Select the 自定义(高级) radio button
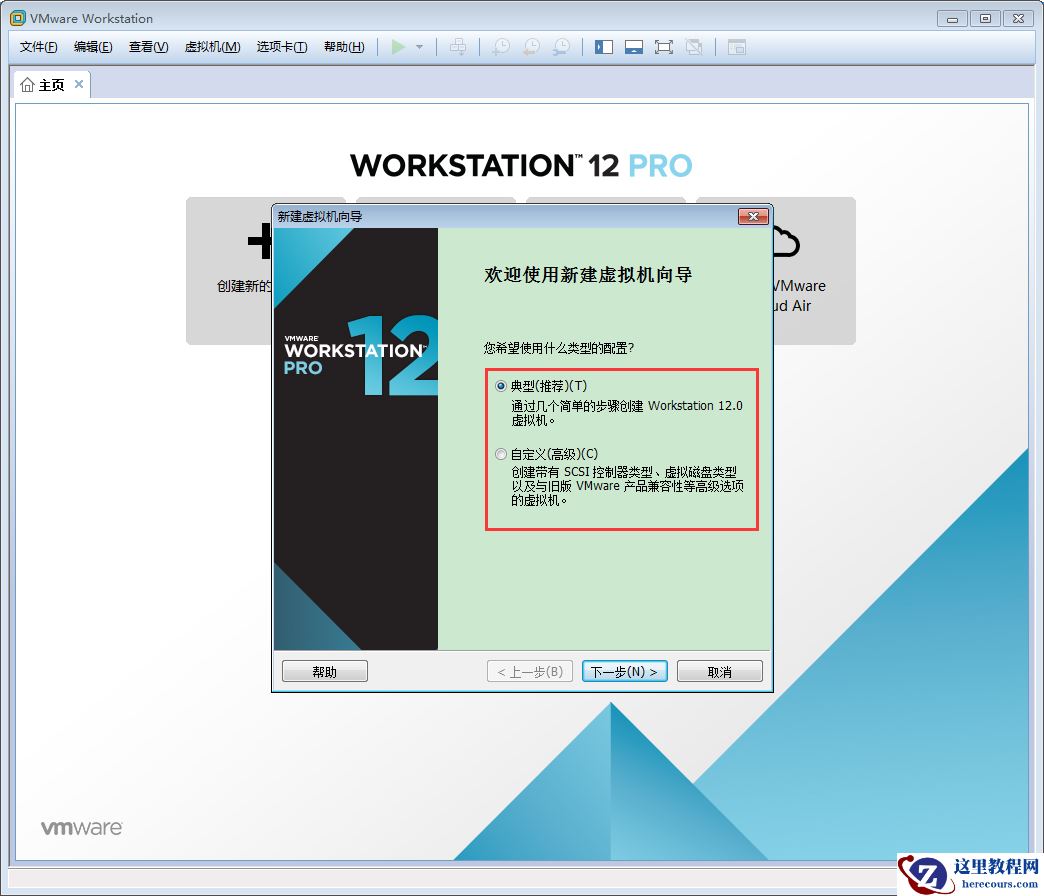The image size is (1044, 896). tap(500, 454)
